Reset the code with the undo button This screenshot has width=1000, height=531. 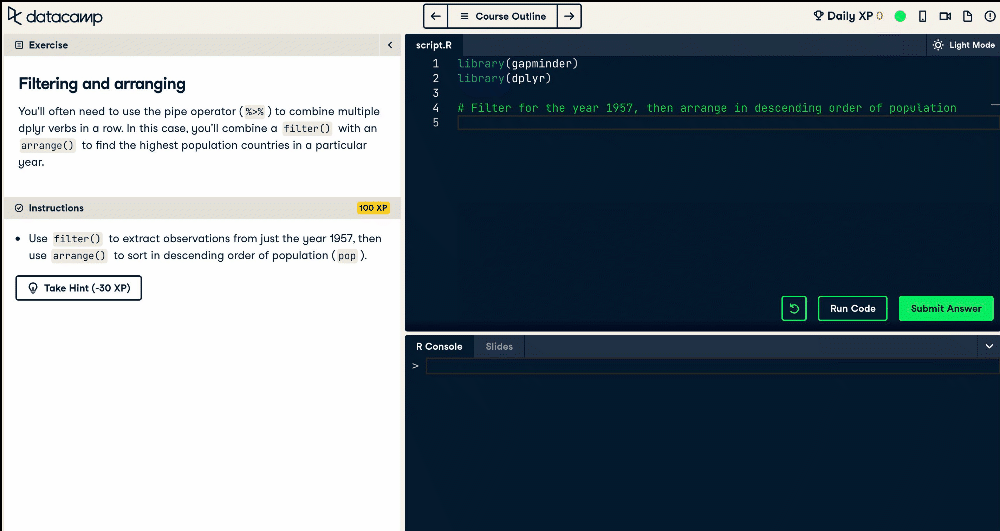point(794,309)
